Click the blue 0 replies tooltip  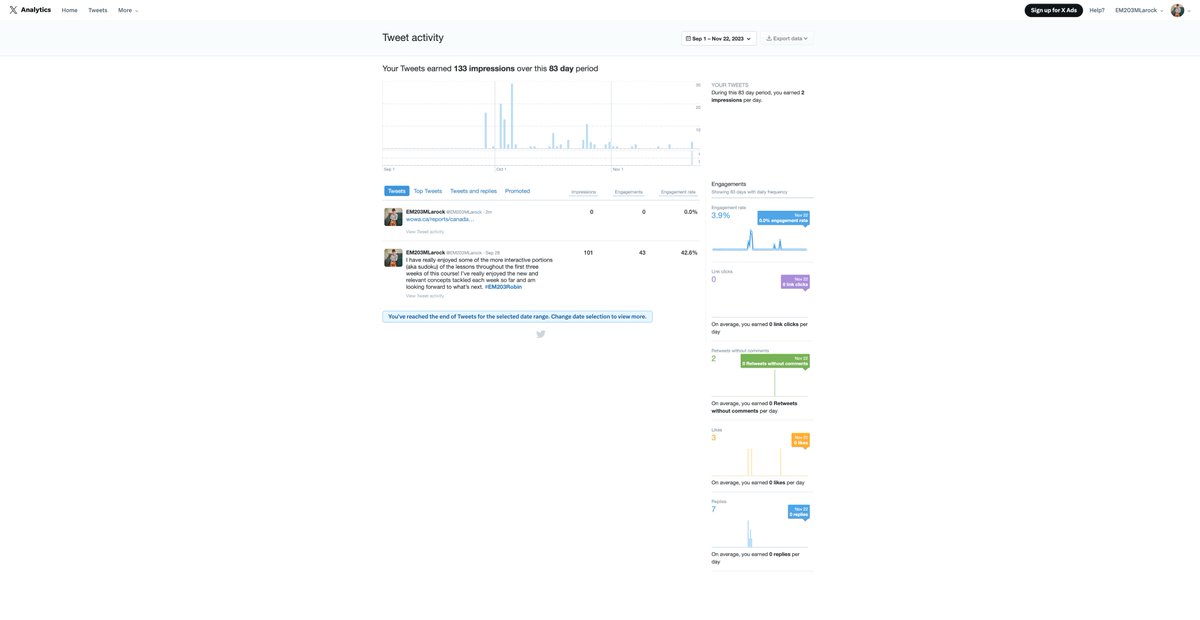point(799,512)
